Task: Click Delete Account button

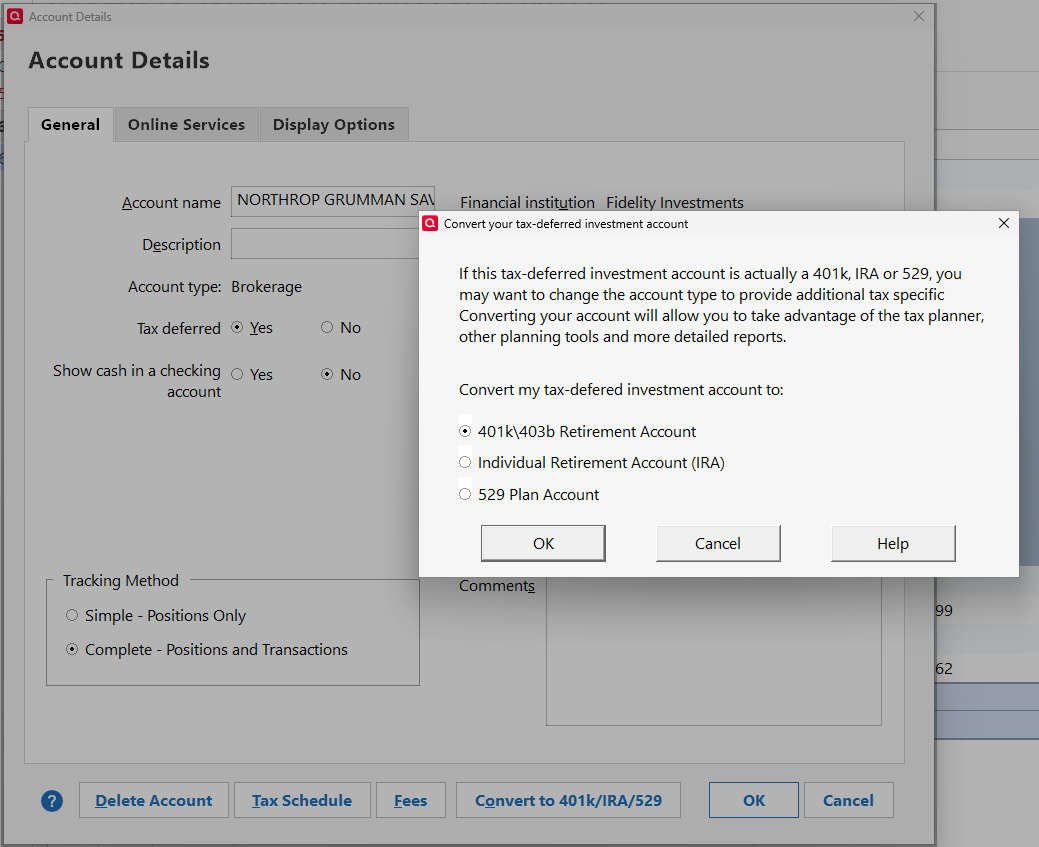Action: click(x=154, y=801)
